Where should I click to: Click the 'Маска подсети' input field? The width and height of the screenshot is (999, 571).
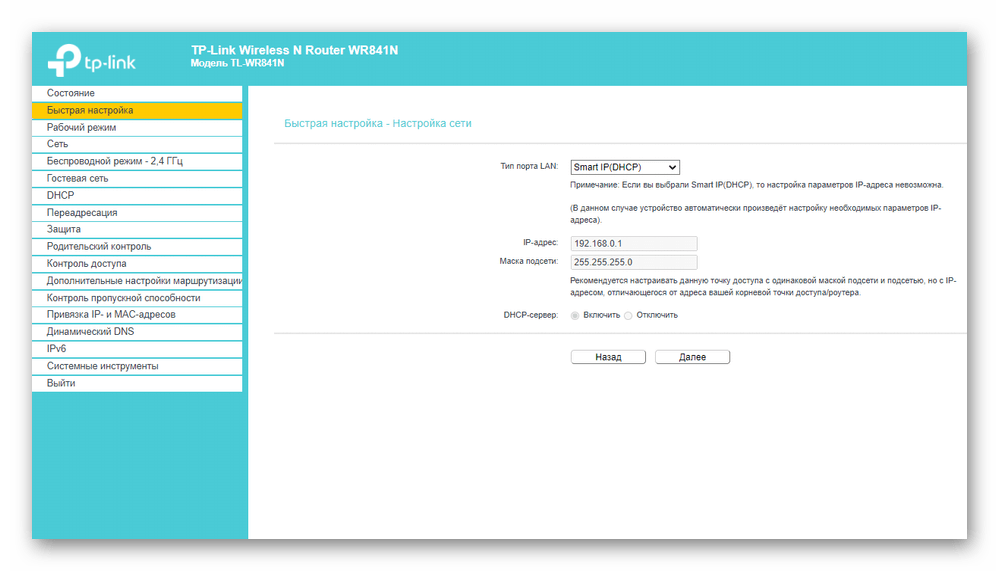pyautogui.click(x=633, y=262)
